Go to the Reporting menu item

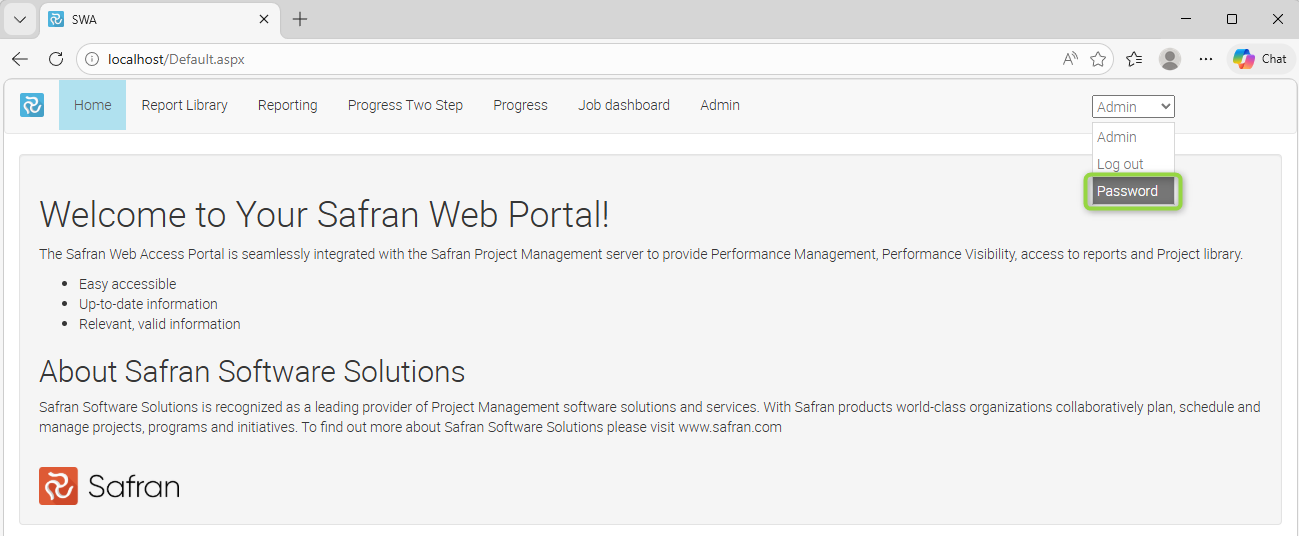point(287,105)
